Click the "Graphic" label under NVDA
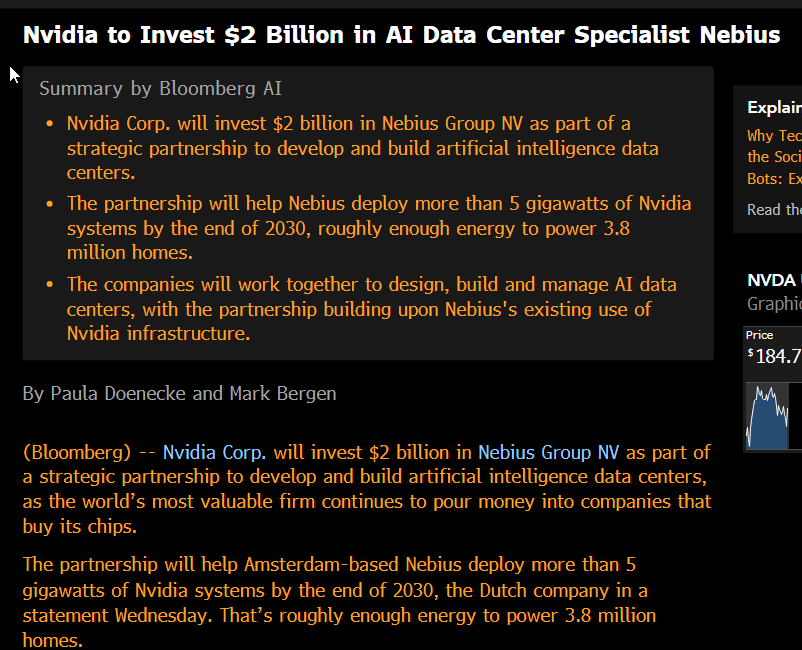The width and height of the screenshot is (802, 650). (x=774, y=303)
